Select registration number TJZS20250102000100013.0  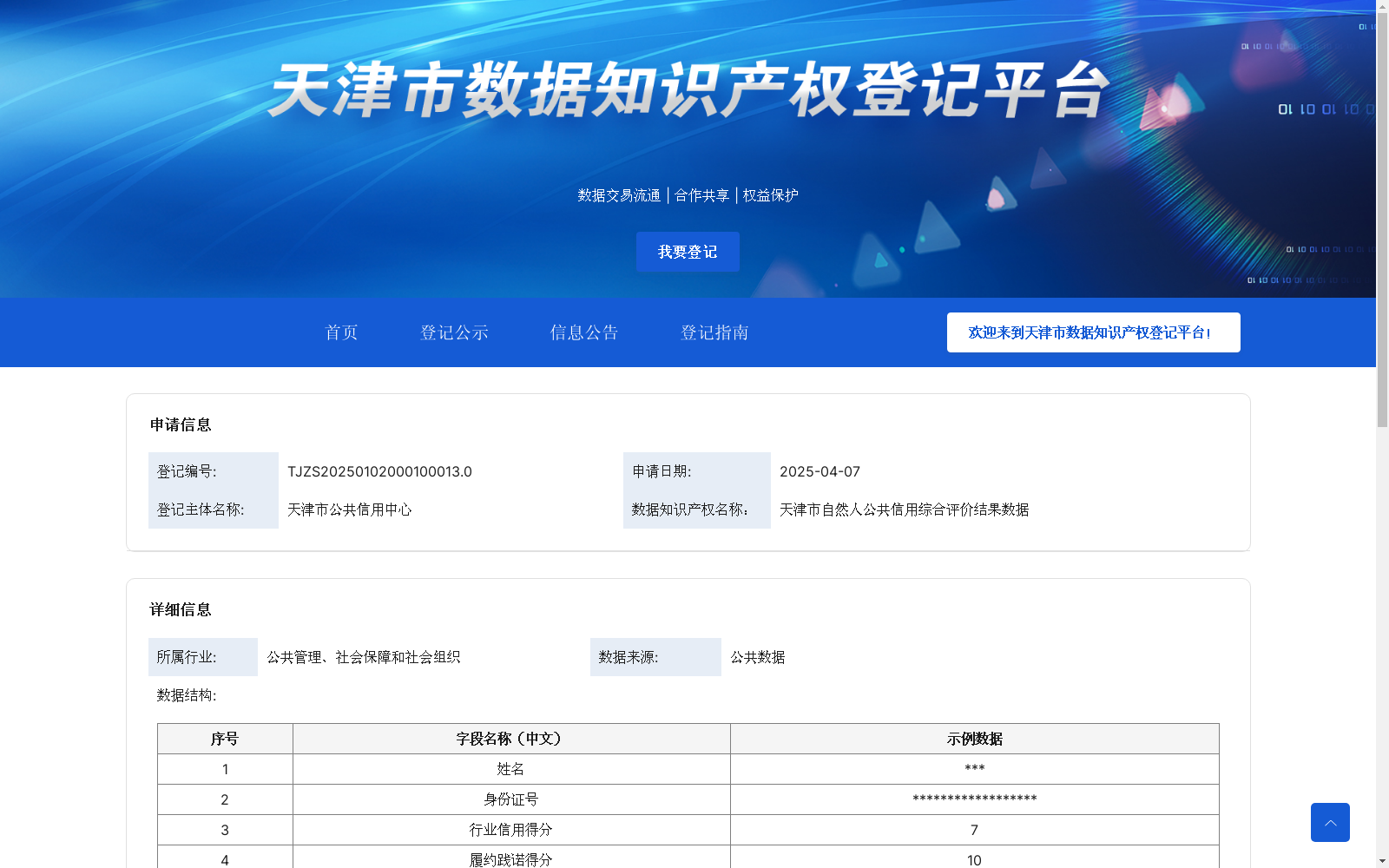tap(379, 471)
